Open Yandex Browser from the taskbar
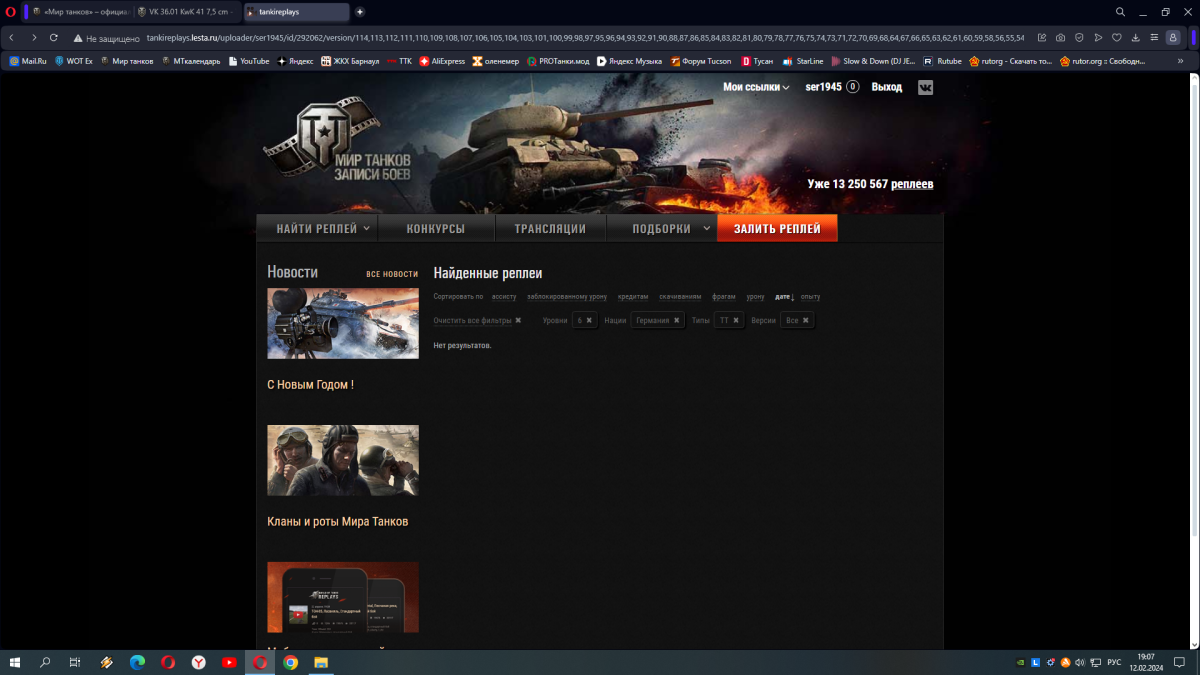This screenshot has height=675, width=1200. (x=199, y=662)
